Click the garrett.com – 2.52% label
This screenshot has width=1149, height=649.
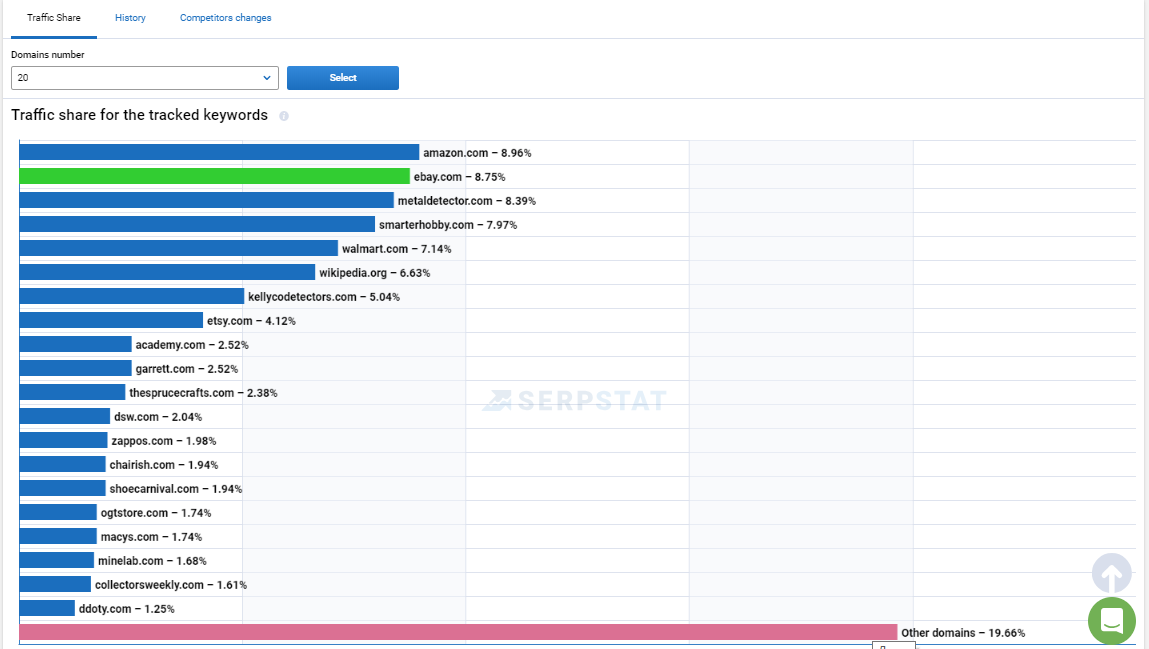[x=187, y=369]
